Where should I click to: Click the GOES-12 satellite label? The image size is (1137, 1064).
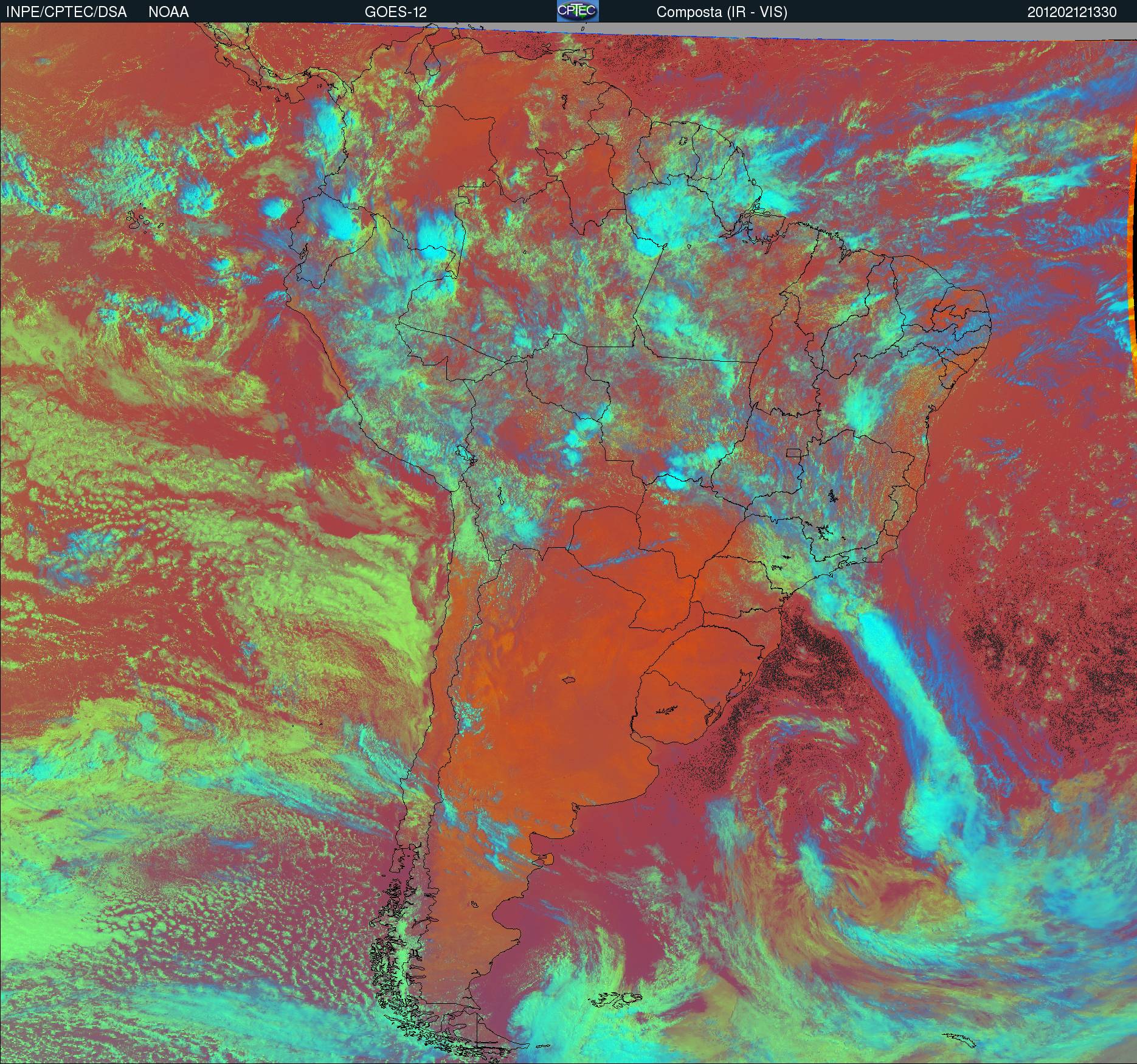pyautogui.click(x=395, y=12)
